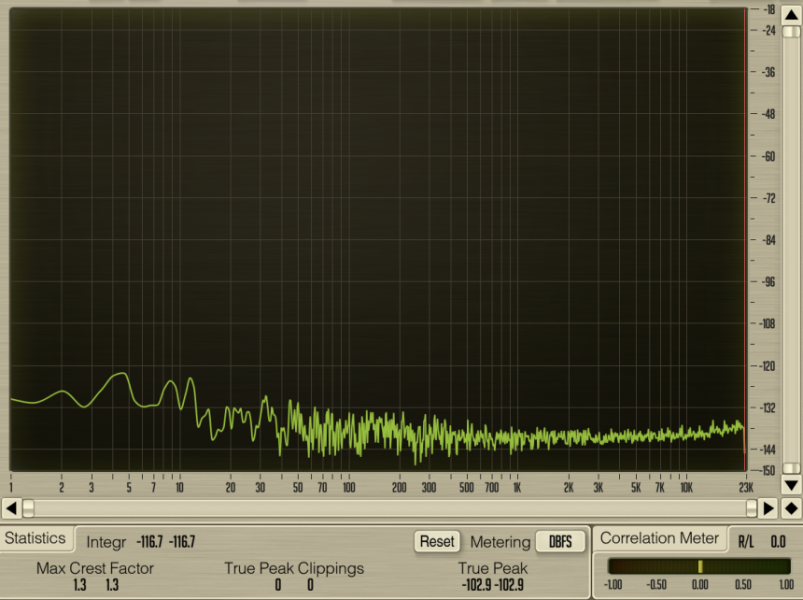Screen dimensions: 803x600
Task: Click the diamond zoom-reset icon
Action: point(791,508)
